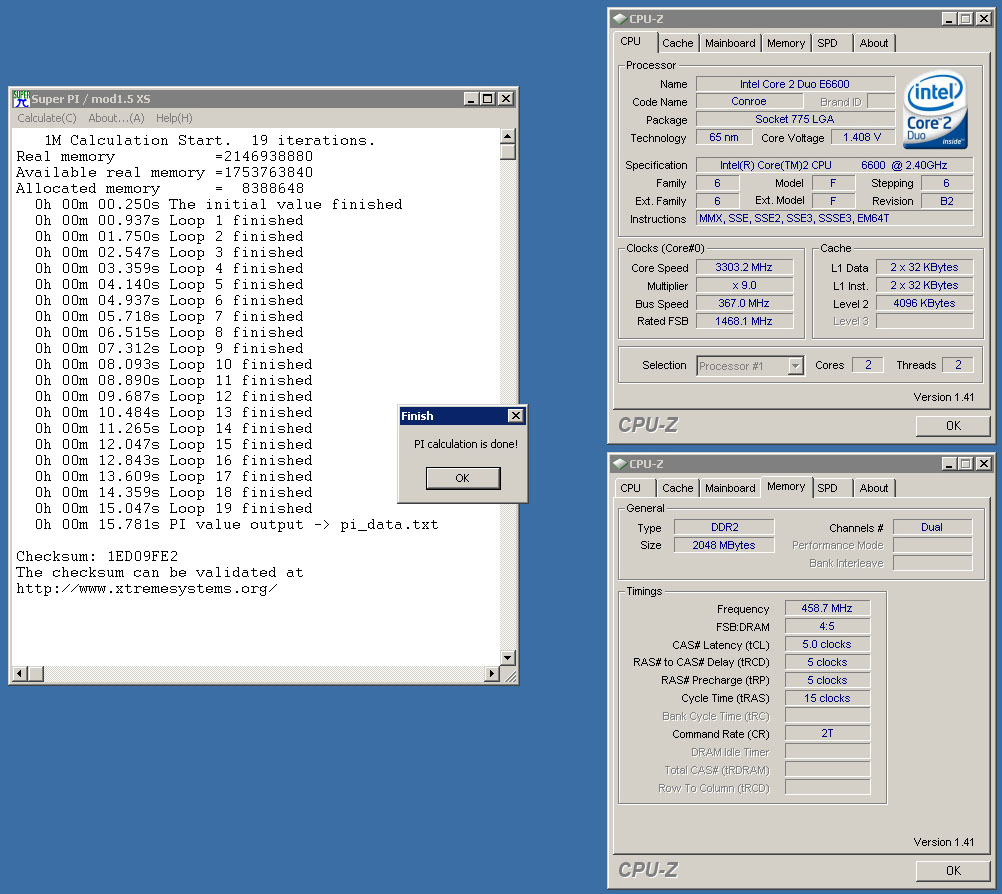Viewport: 1002px width, 894px height.
Task: Click the CPU-Z title icon in upper window
Action: (620, 19)
